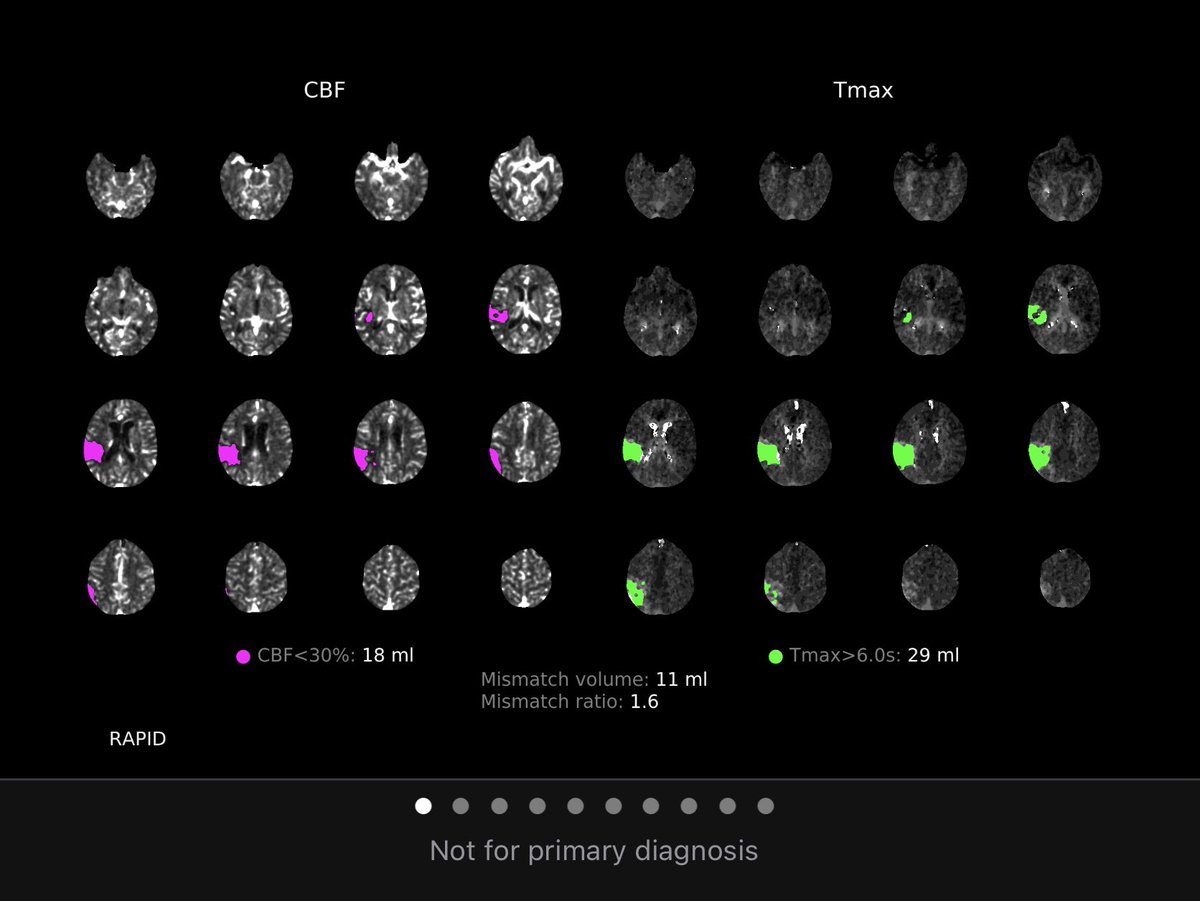The width and height of the screenshot is (1200, 901).
Task: Select the sixth page indicator dot
Action: tap(613, 806)
